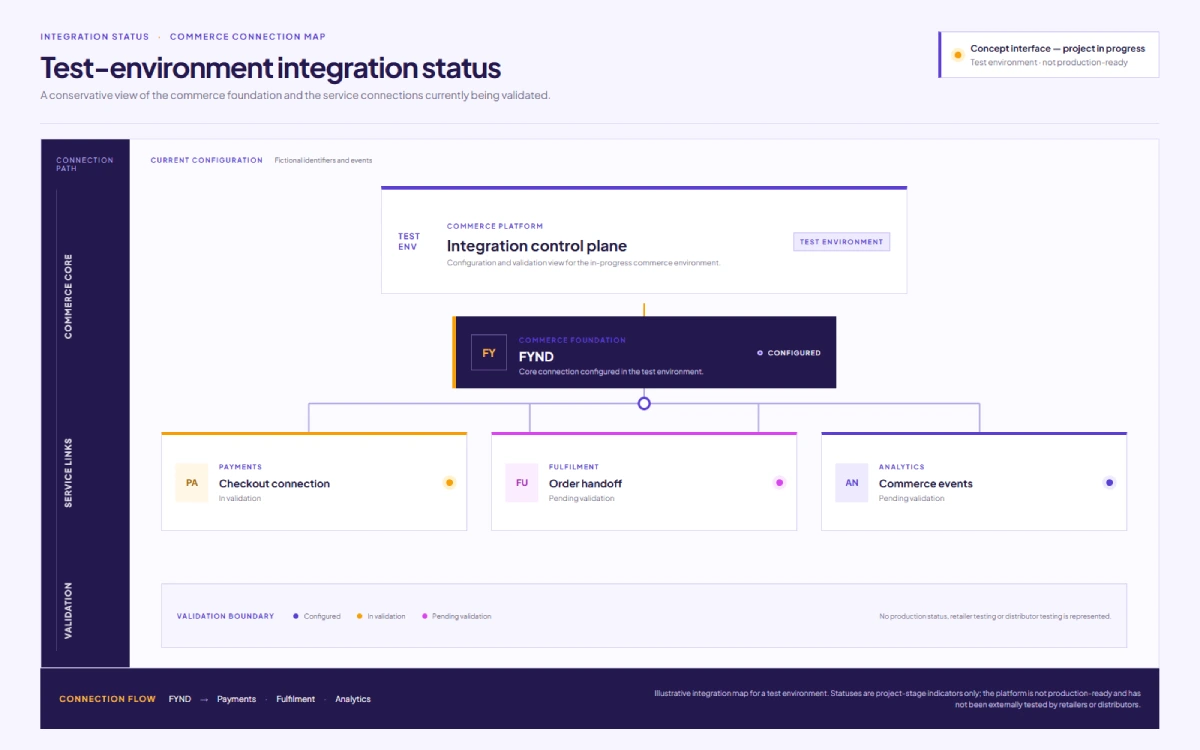Click the purple status dot on Commerce events

click(x=1109, y=483)
